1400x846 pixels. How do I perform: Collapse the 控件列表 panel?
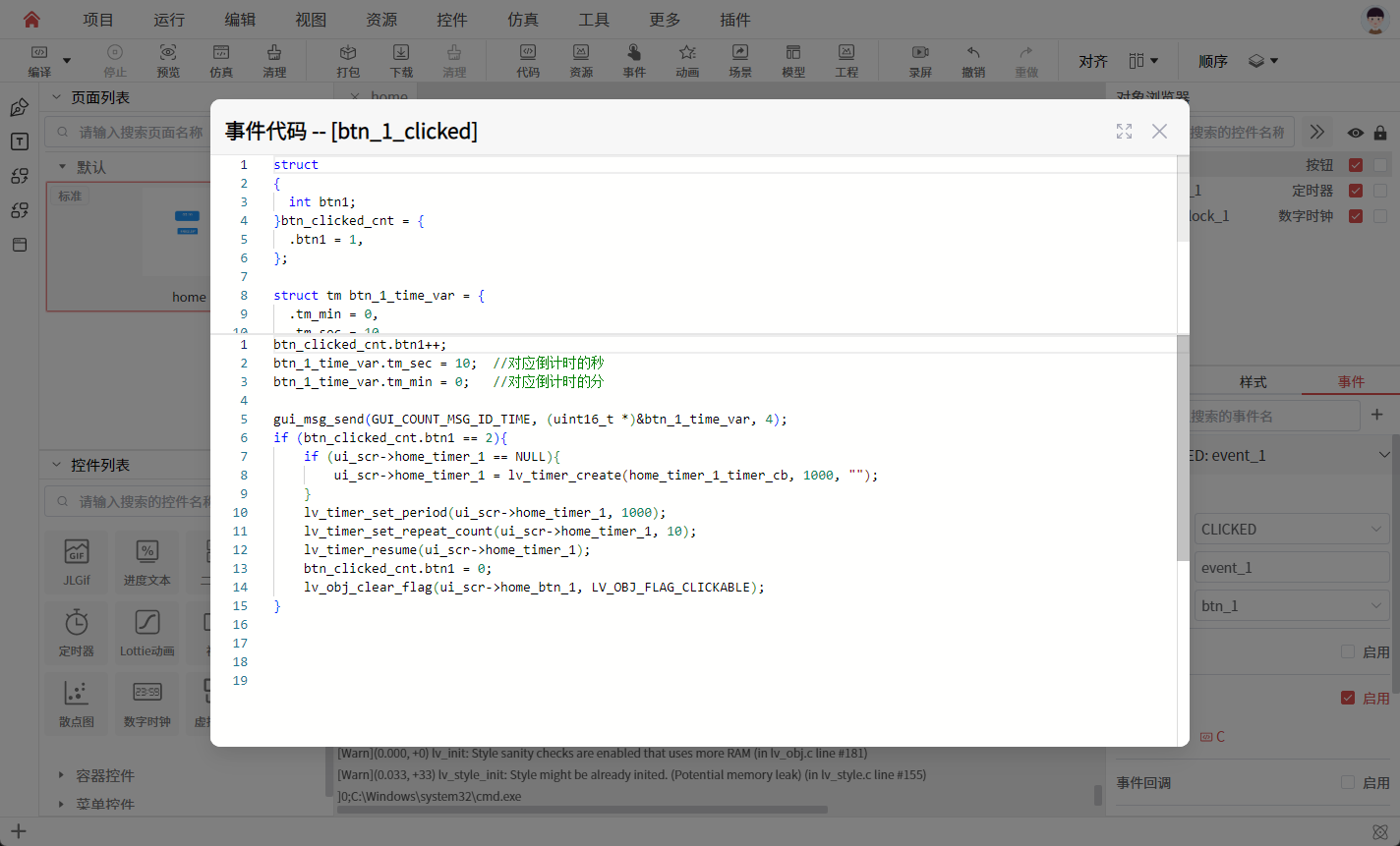[x=56, y=465]
